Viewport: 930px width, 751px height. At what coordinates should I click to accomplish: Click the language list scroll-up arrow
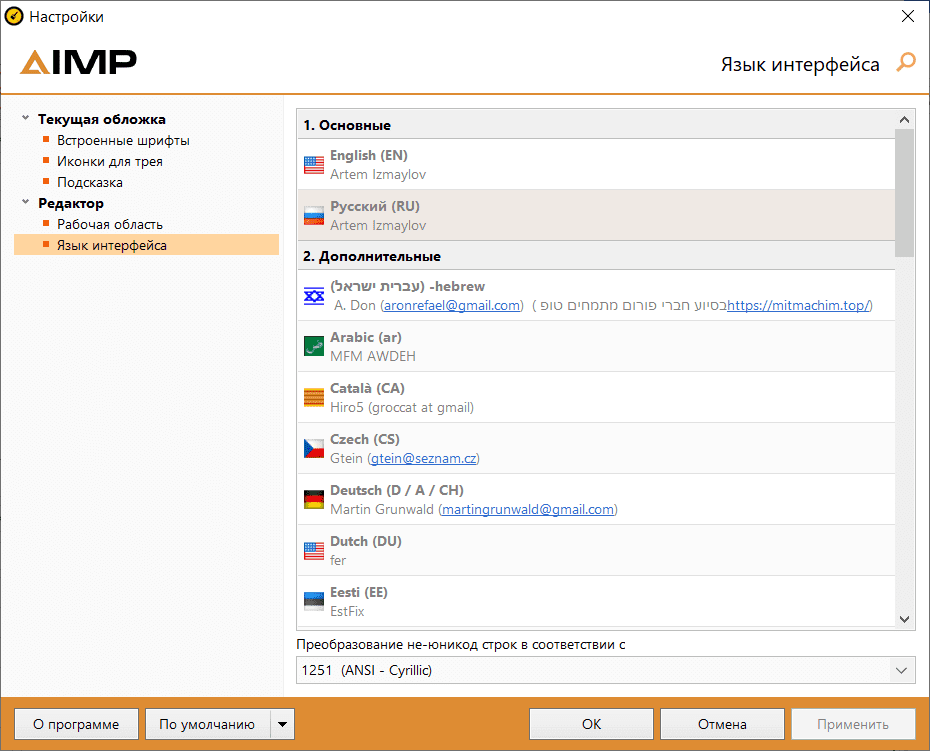pyautogui.click(x=904, y=120)
